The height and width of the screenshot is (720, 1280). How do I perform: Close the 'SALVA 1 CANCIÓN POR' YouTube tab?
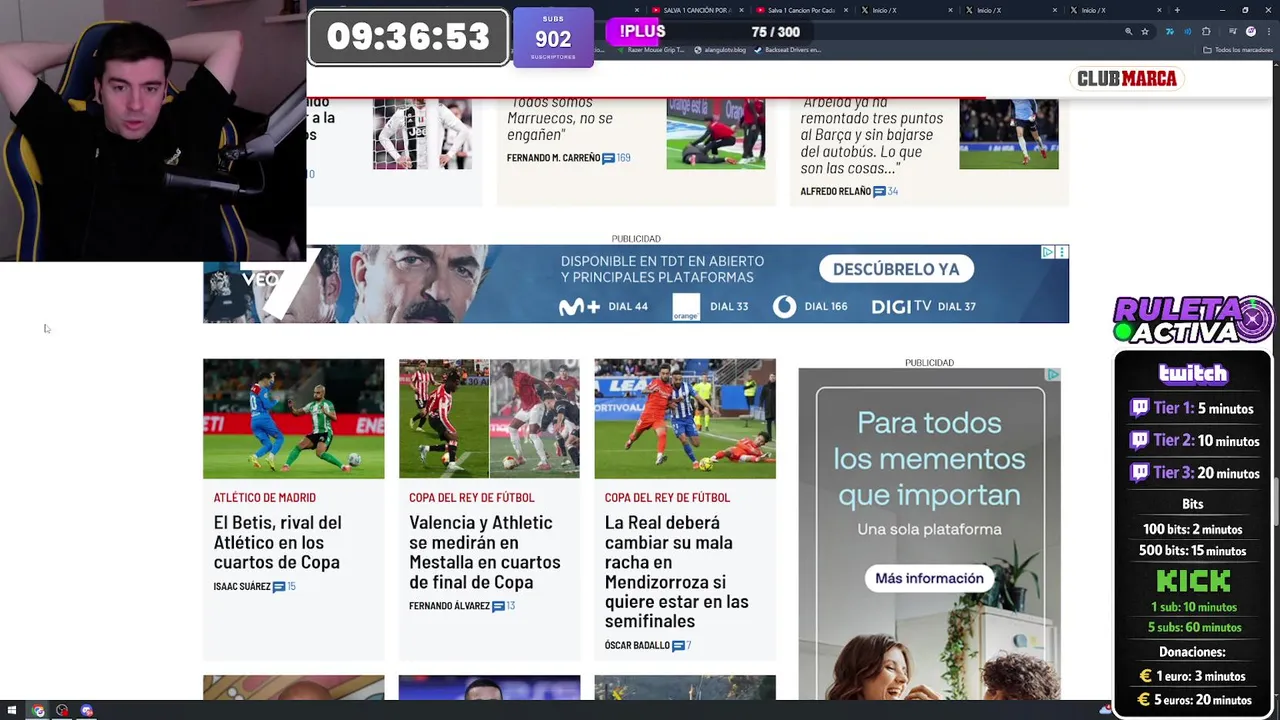point(742,10)
